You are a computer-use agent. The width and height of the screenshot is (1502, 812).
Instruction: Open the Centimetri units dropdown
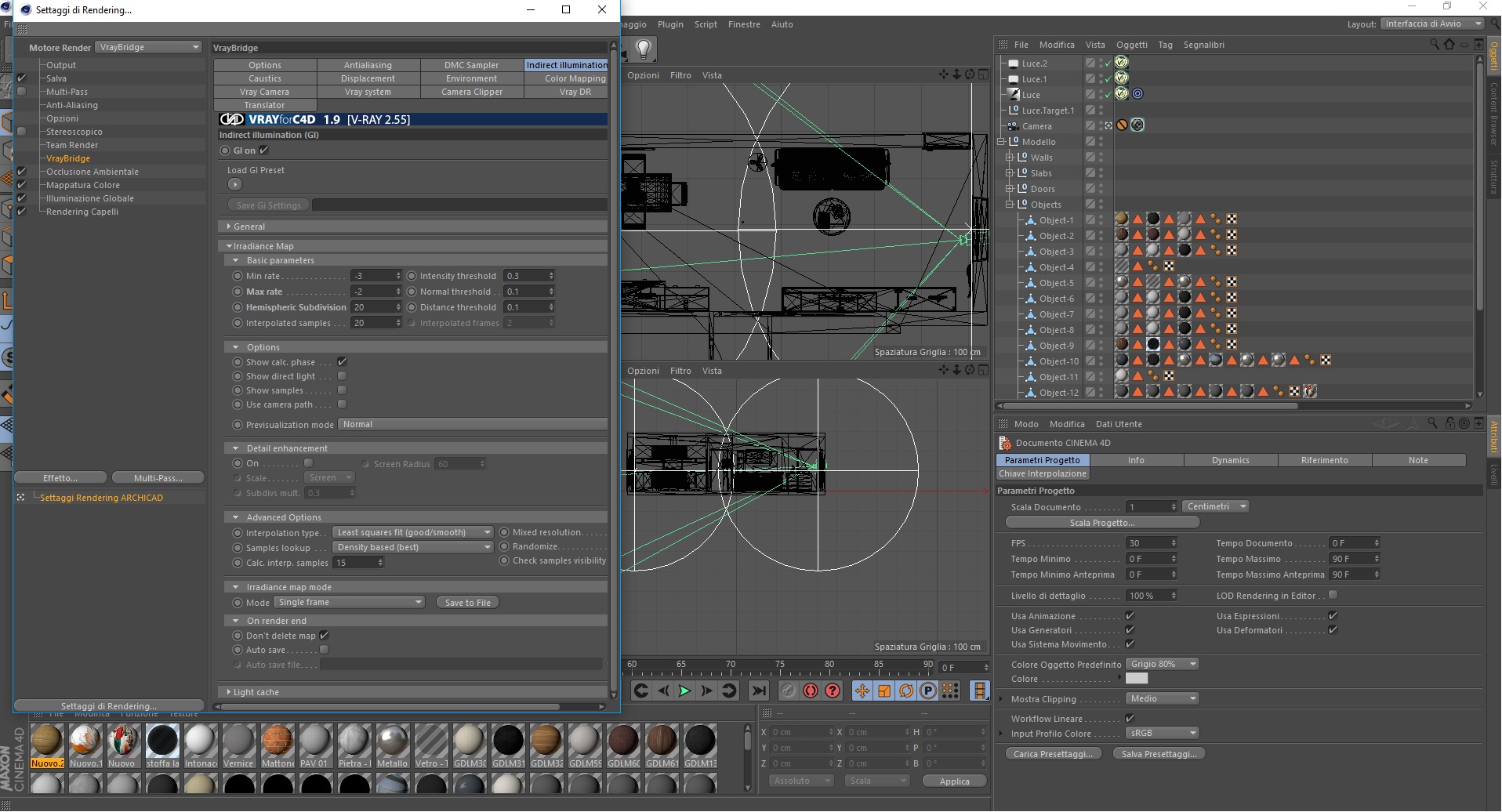click(1215, 507)
